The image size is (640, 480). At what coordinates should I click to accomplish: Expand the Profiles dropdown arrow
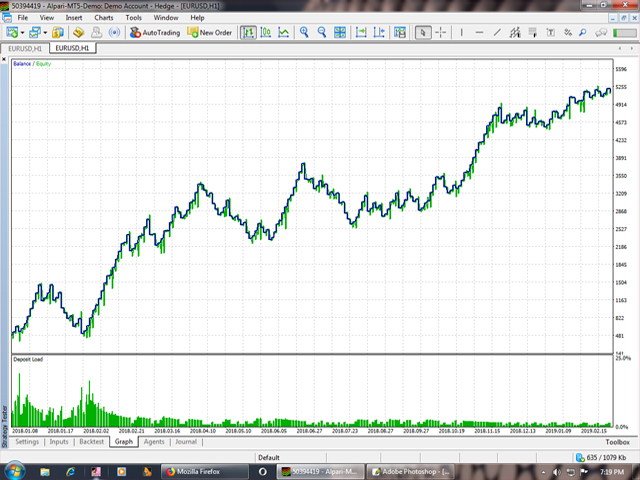pyautogui.click(x=45, y=33)
